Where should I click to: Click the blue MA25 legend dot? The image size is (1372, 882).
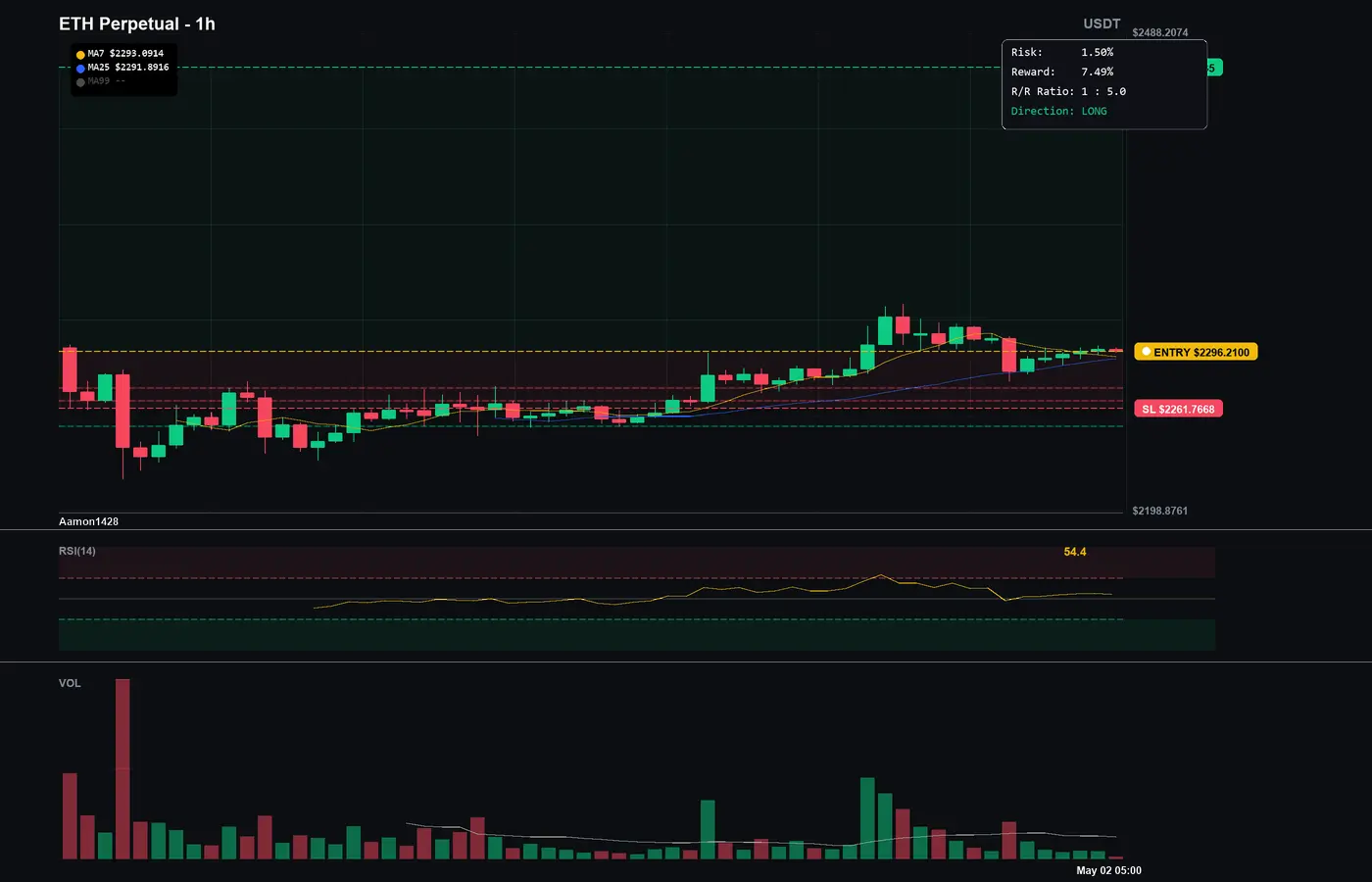coord(80,69)
